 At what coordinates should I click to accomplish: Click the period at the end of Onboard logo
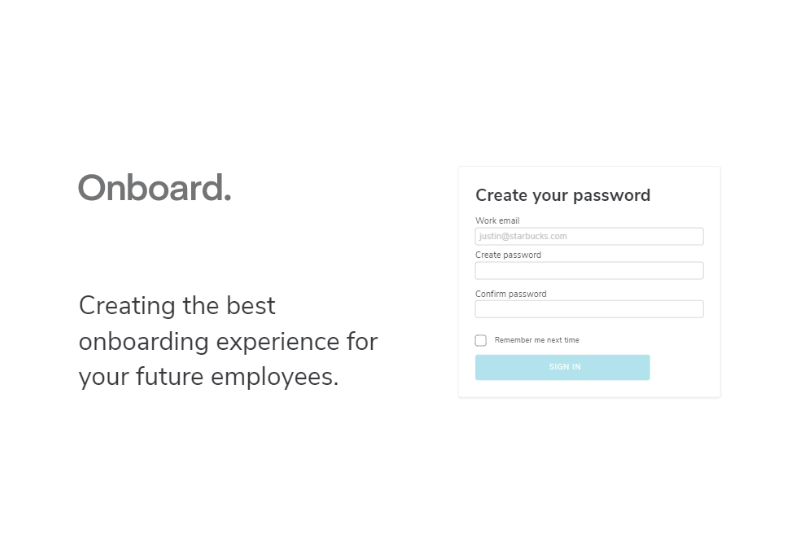(227, 198)
